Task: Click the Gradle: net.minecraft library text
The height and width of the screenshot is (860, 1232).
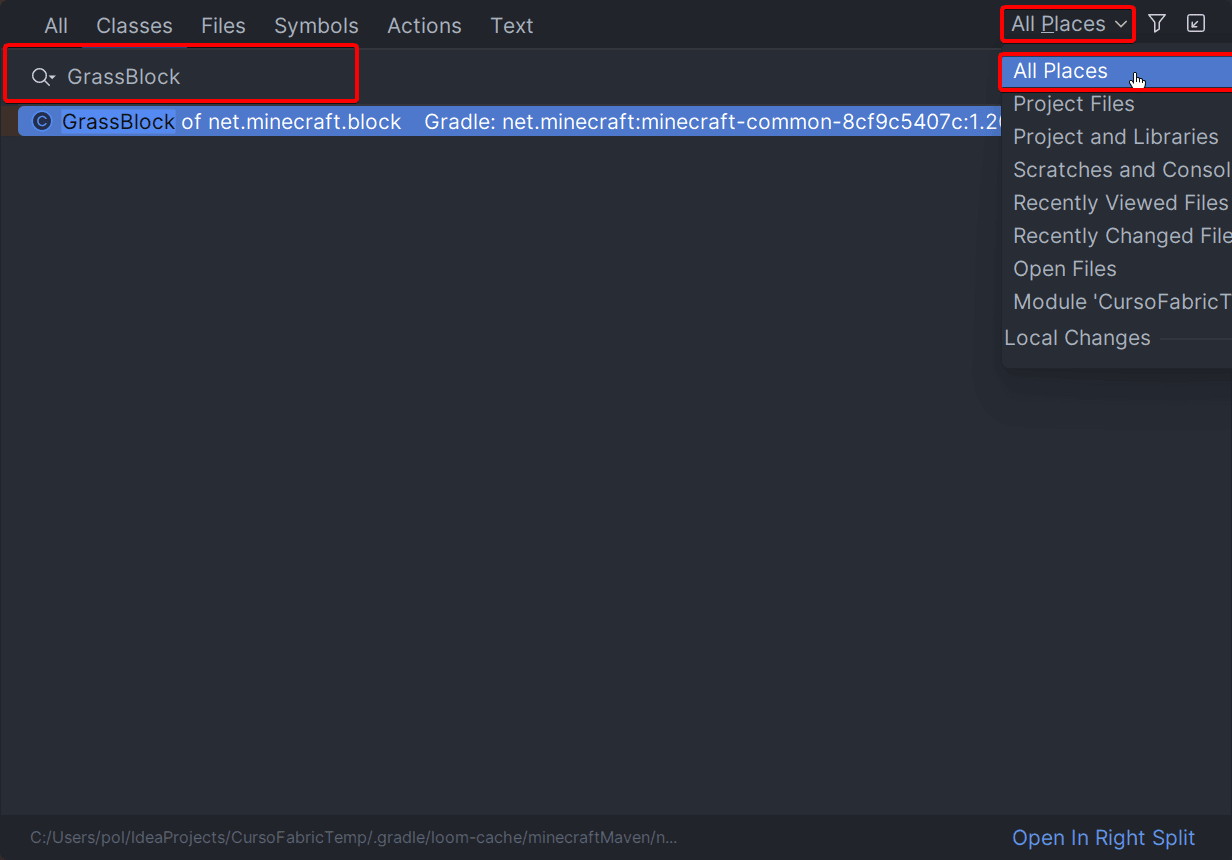Action: 712,122
